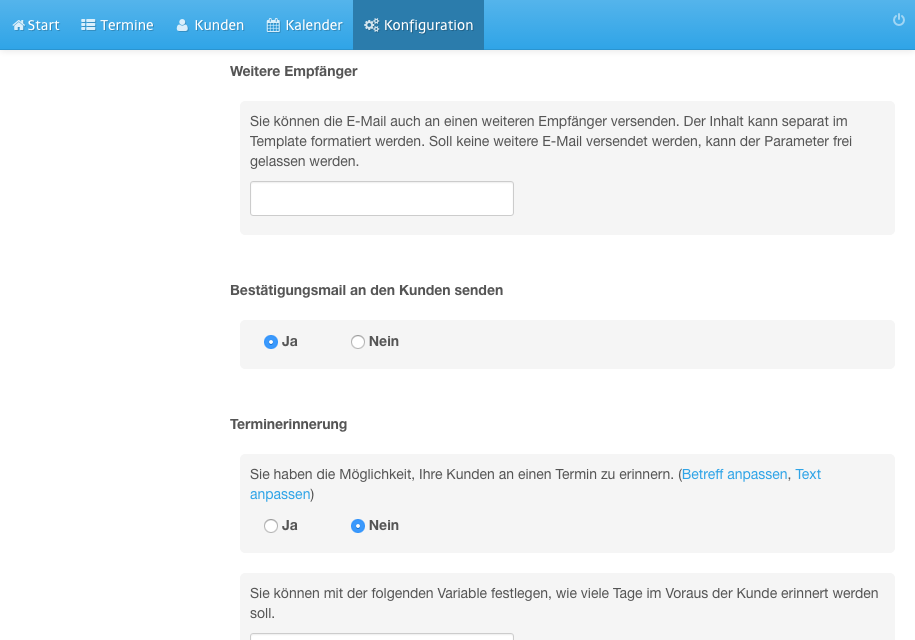Image resolution: width=915 pixels, height=640 pixels.
Task: Focus the Weitere Empfänger email field
Action: (x=382, y=198)
